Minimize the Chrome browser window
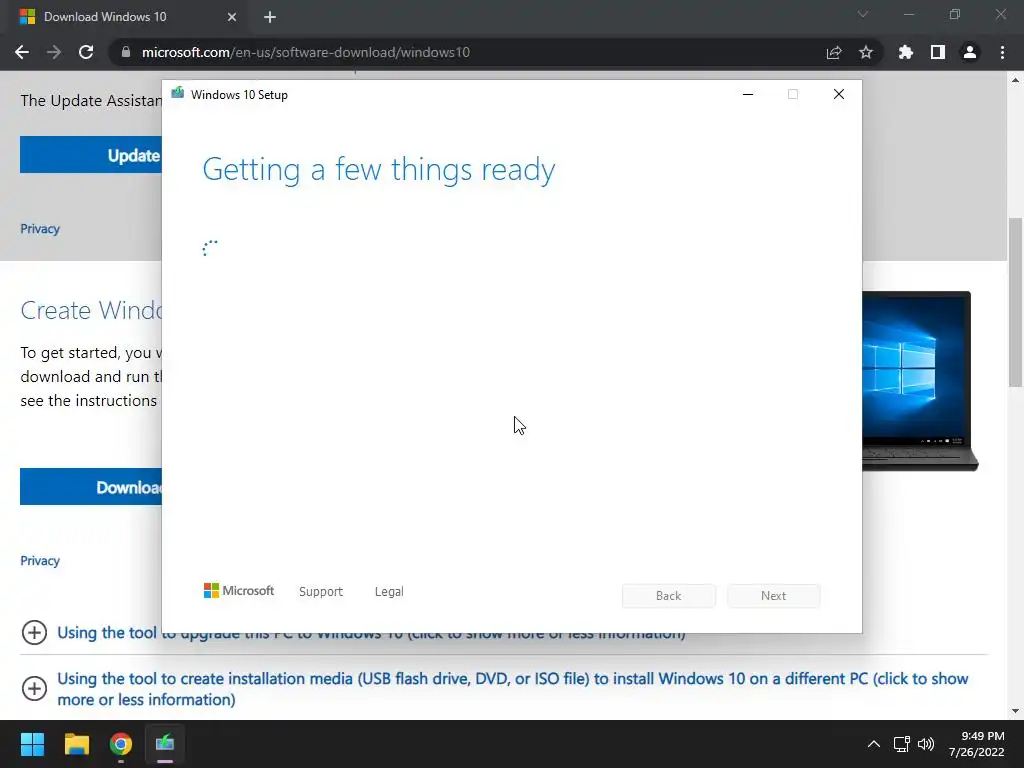 pyautogui.click(x=908, y=14)
